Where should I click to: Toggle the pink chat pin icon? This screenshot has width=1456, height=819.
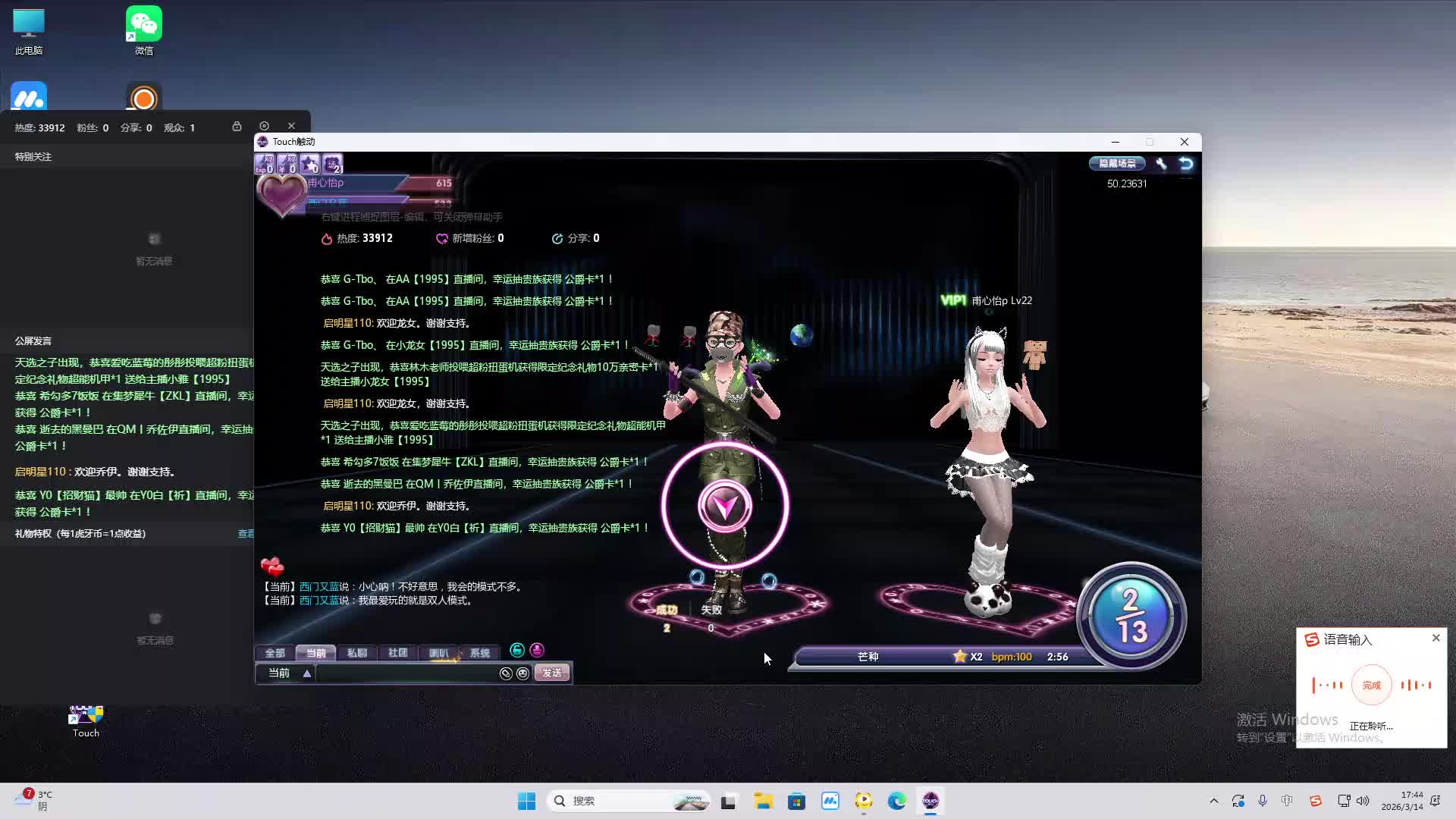click(537, 650)
